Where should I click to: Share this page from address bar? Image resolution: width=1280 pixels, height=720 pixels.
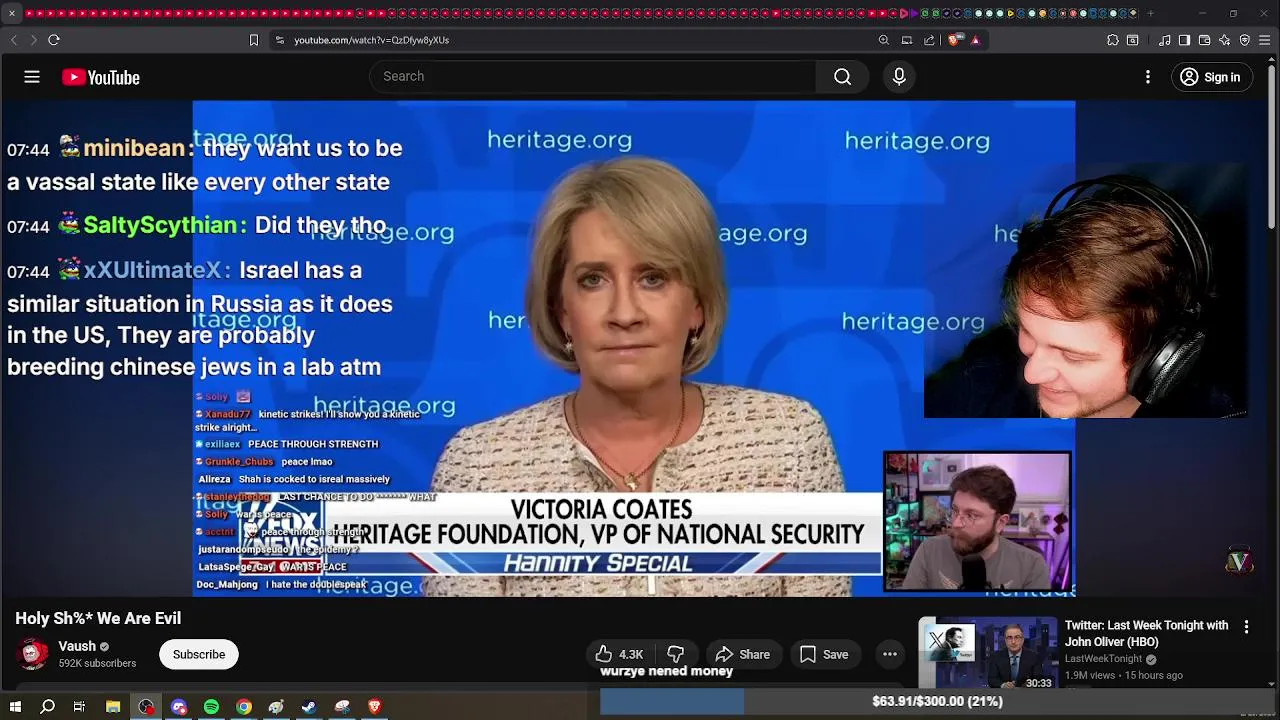tap(929, 40)
